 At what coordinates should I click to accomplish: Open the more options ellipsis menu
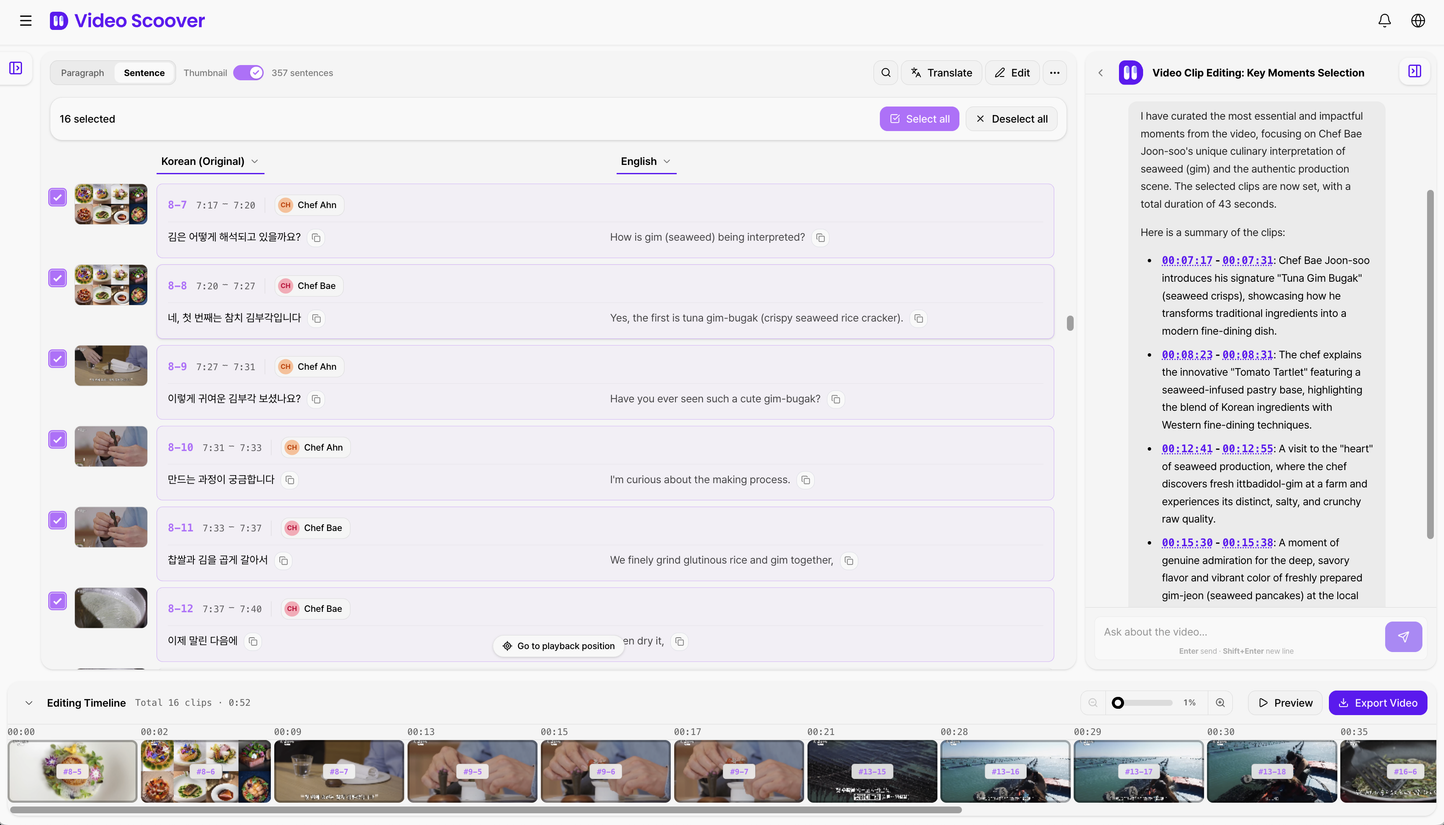(x=1054, y=72)
